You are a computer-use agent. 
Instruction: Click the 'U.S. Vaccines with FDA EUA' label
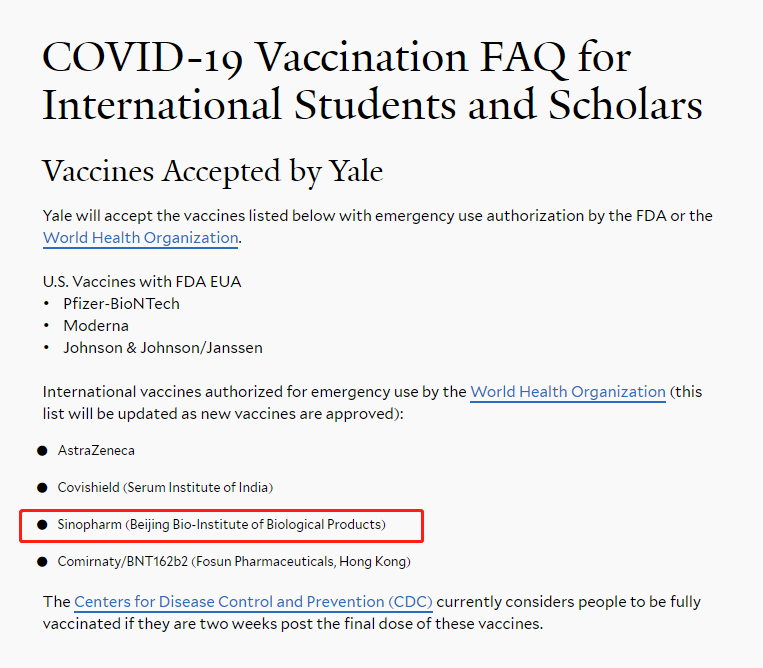pyautogui.click(x=142, y=282)
